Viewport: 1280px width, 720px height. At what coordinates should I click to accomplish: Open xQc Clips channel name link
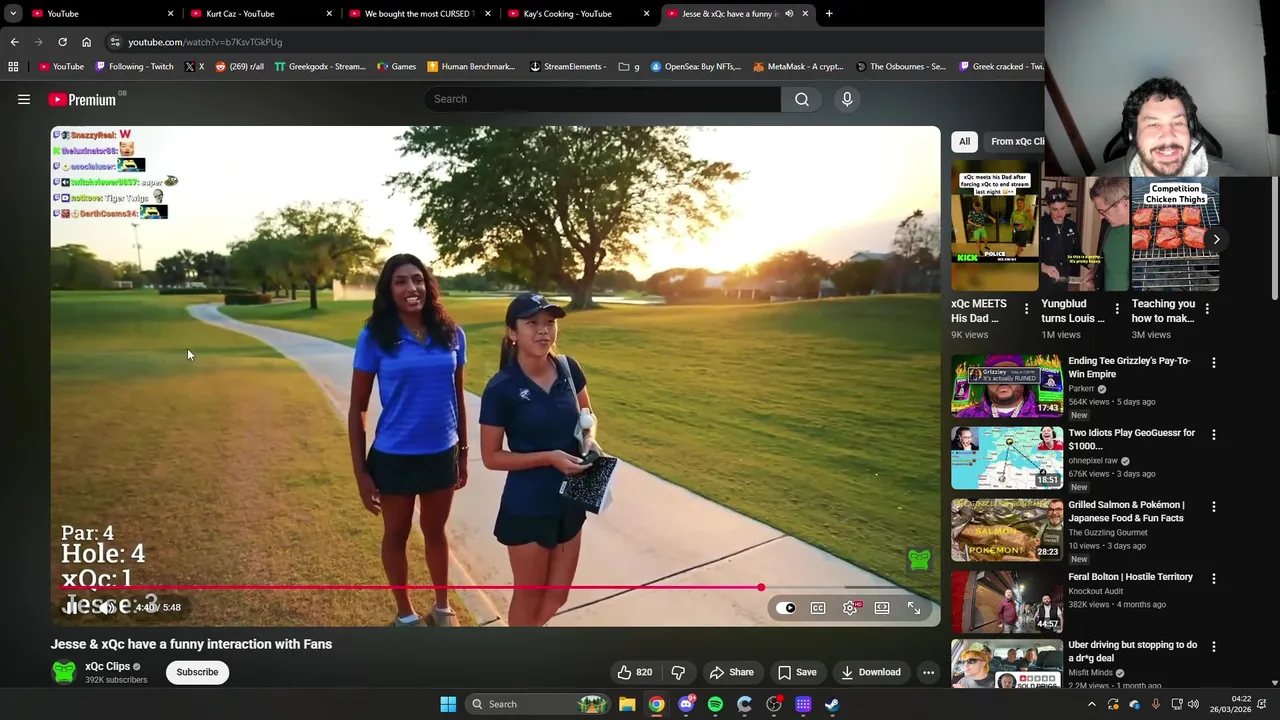(107, 666)
